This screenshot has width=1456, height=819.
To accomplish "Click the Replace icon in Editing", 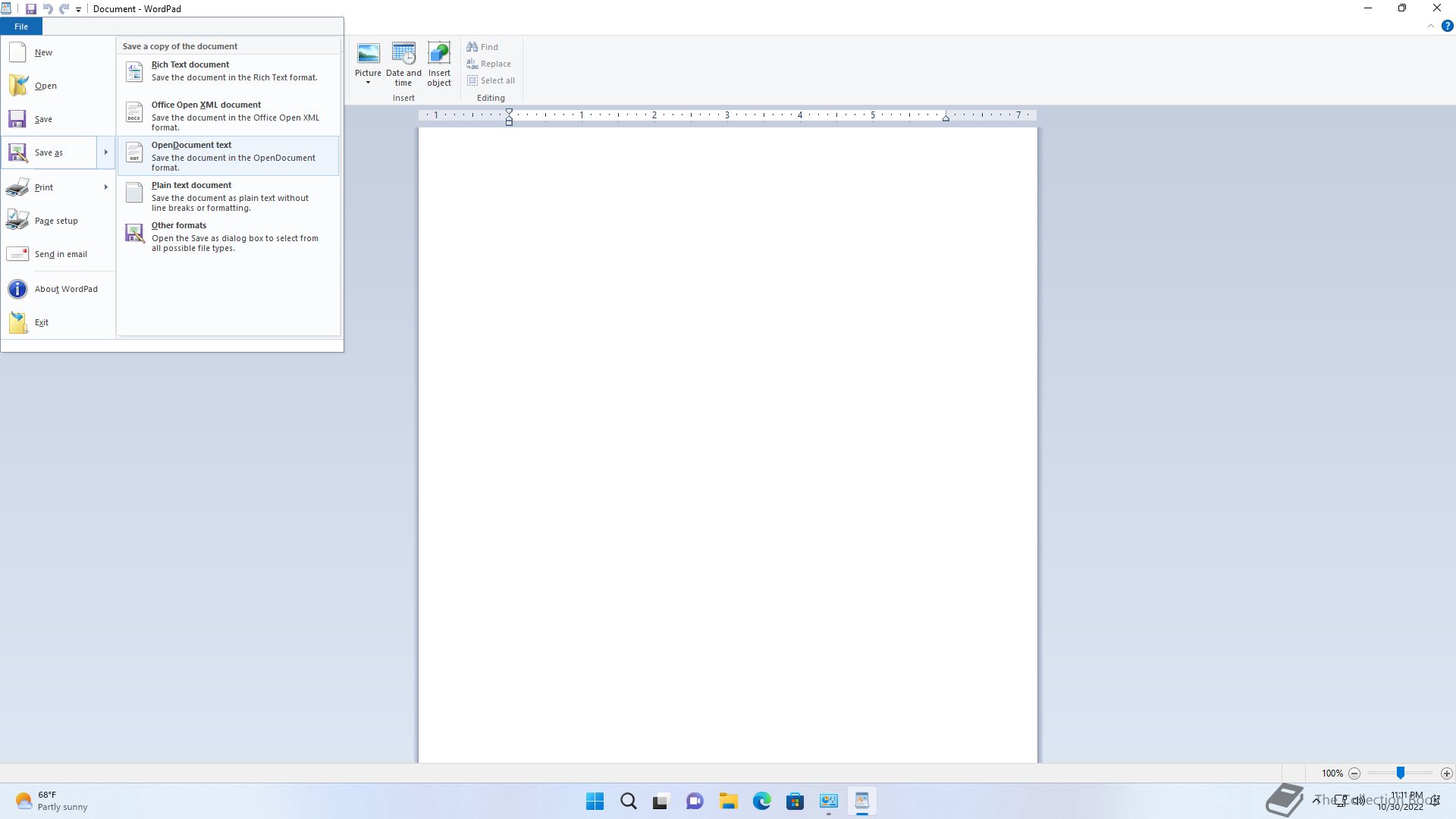I will [472, 64].
